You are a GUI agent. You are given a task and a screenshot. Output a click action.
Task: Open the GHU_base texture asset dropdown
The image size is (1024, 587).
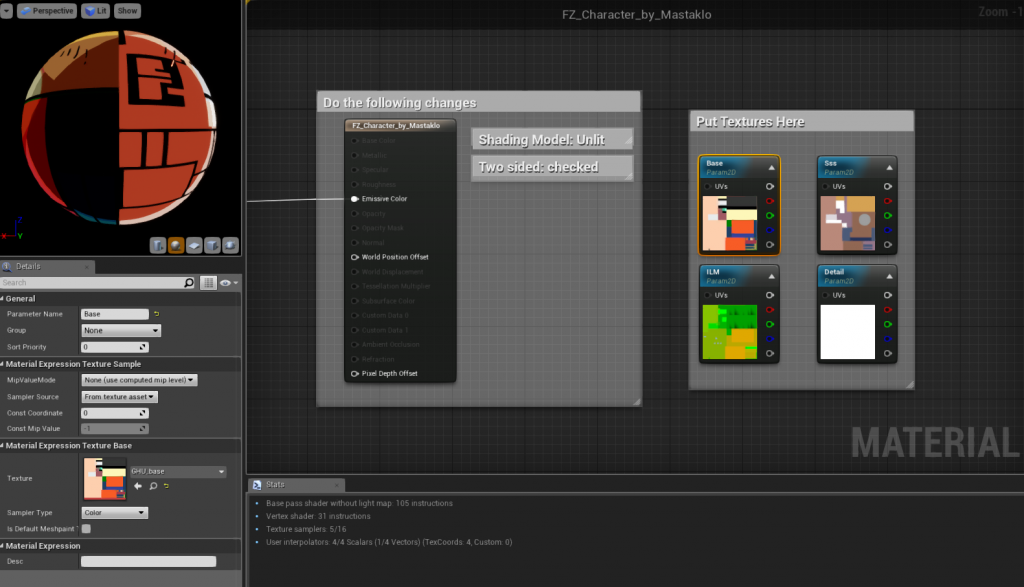click(178, 471)
